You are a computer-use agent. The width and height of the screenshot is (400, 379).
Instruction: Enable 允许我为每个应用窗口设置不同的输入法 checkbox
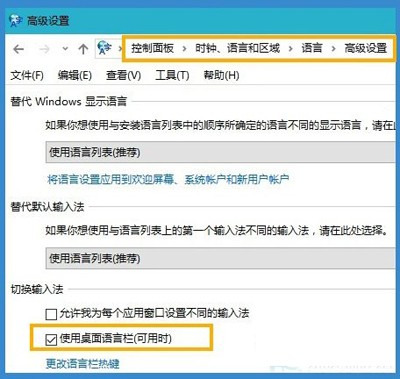[51, 314]
